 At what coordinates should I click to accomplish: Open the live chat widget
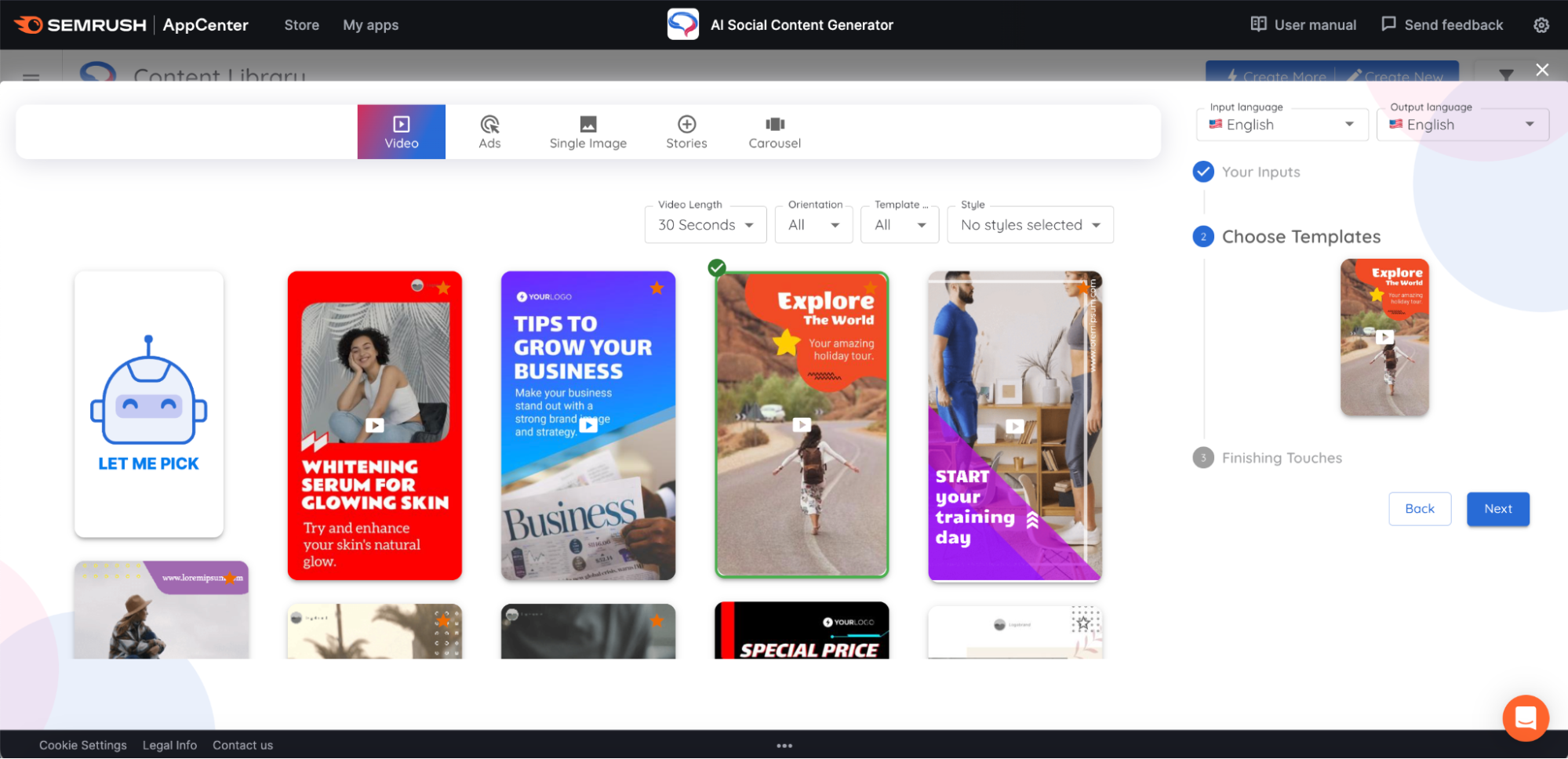tap(1525, 717)
